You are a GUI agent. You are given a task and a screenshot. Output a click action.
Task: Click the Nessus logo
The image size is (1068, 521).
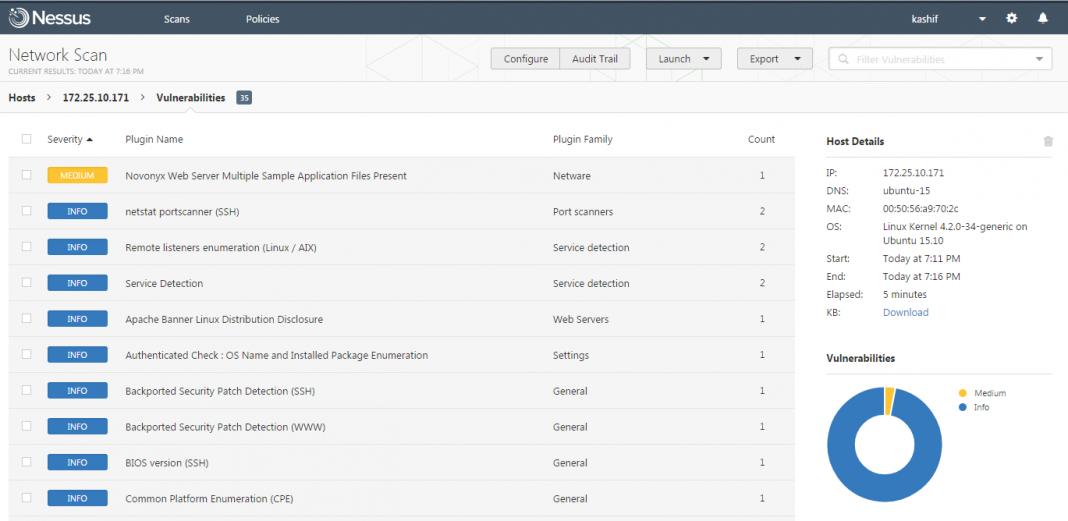[x=50, y=18]
